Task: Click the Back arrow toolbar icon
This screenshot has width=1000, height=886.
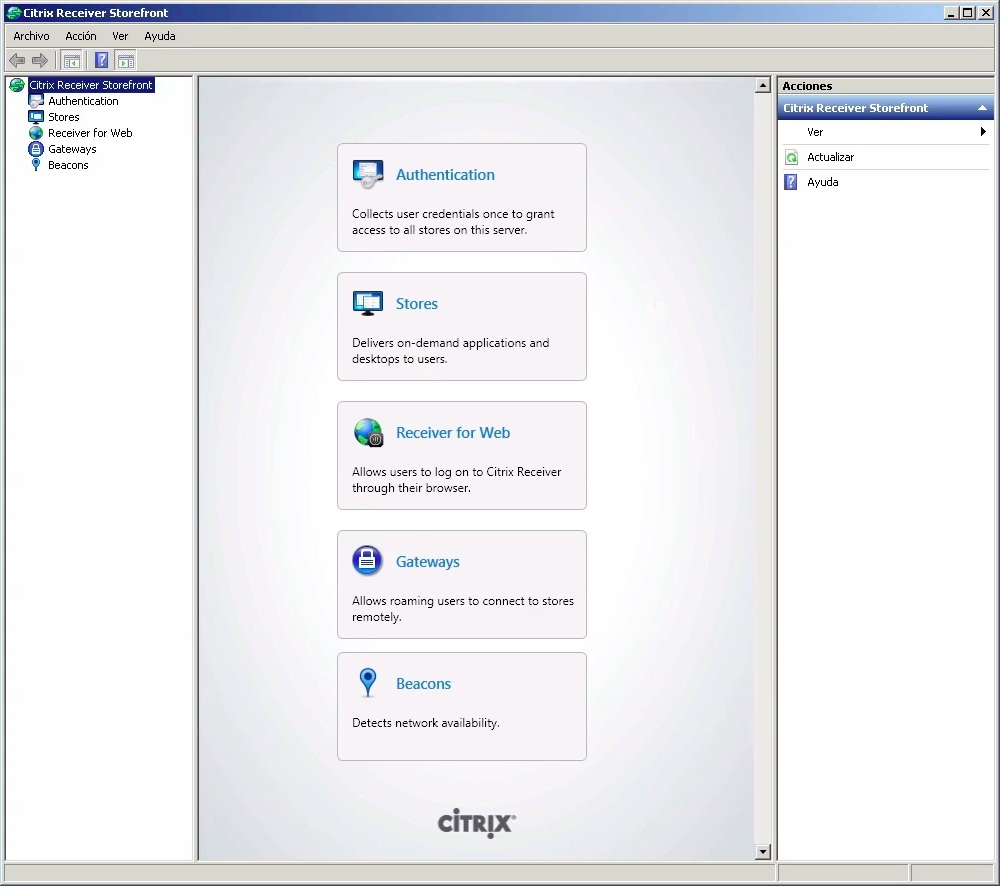Action: tap(17, 61)
